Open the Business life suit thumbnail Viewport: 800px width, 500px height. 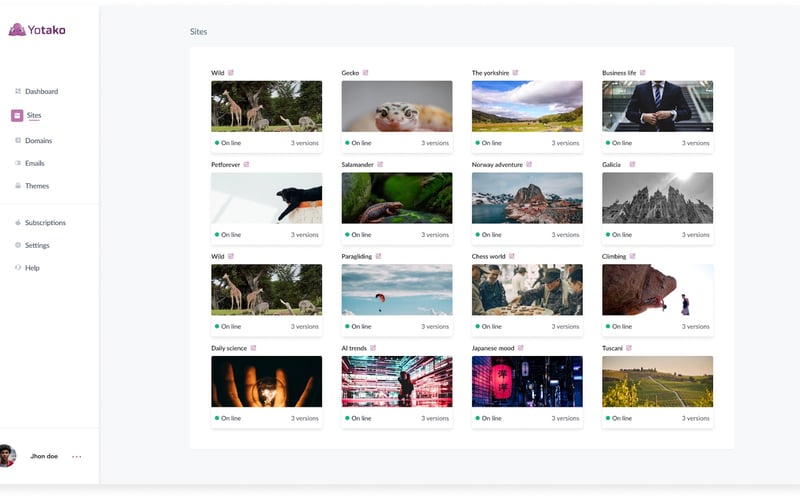(658, 106)
